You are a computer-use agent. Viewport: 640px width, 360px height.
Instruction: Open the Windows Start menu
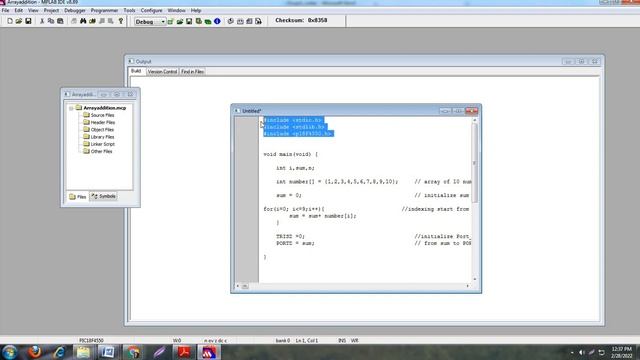(9, 352)
